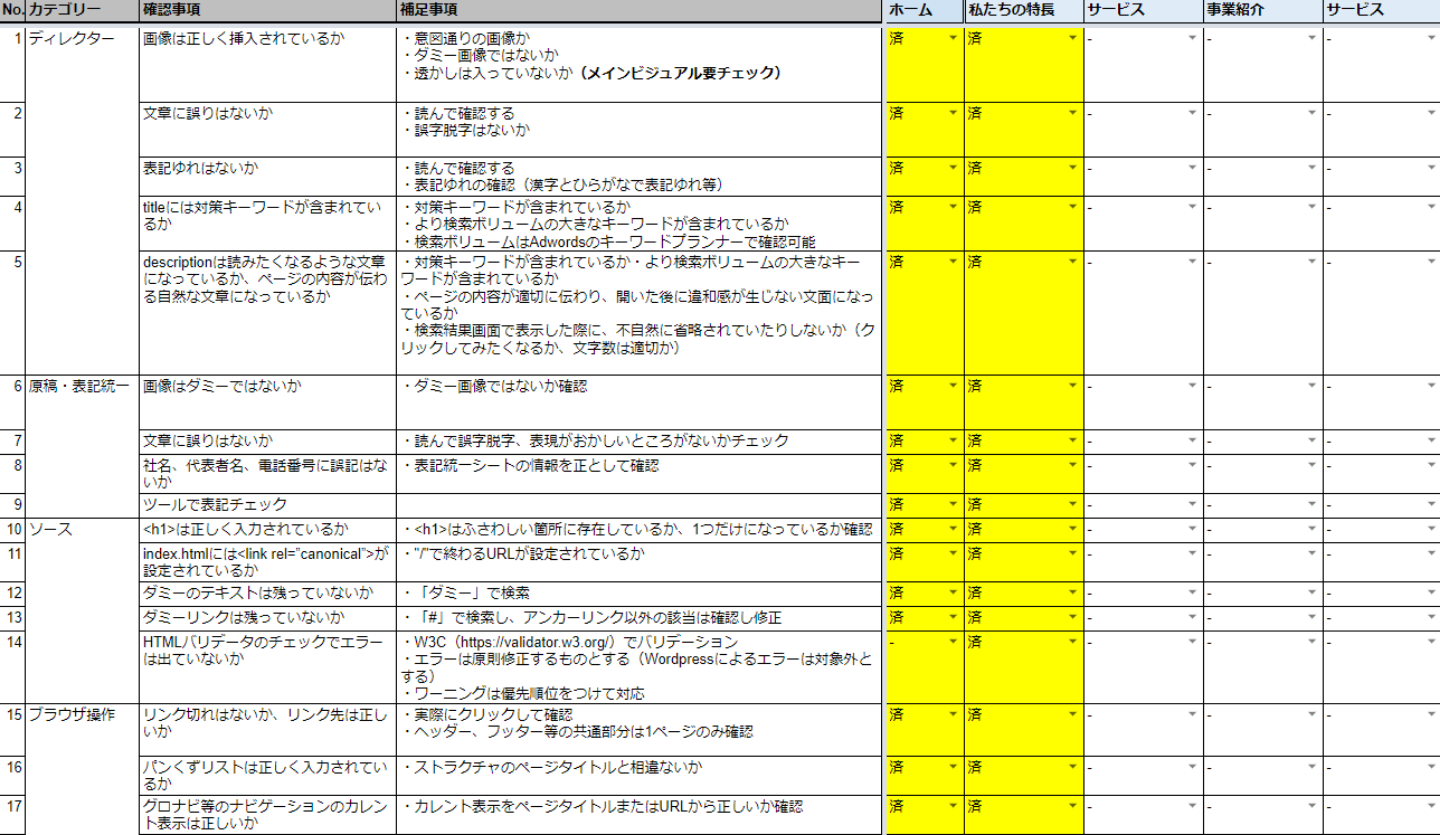The height and width of the screenshot is (835, 1440).
Task: Open ホーム dropdown in row 1
Action: 952,38
